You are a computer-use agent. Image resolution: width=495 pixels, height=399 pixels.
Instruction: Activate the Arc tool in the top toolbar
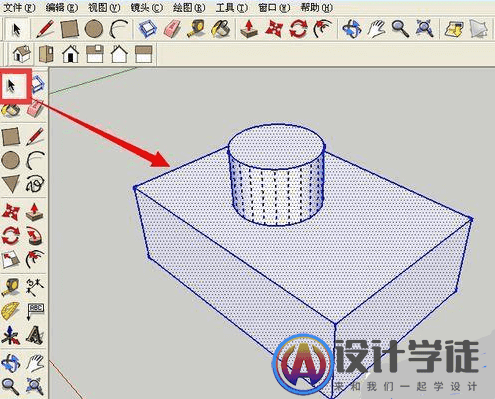119,29
